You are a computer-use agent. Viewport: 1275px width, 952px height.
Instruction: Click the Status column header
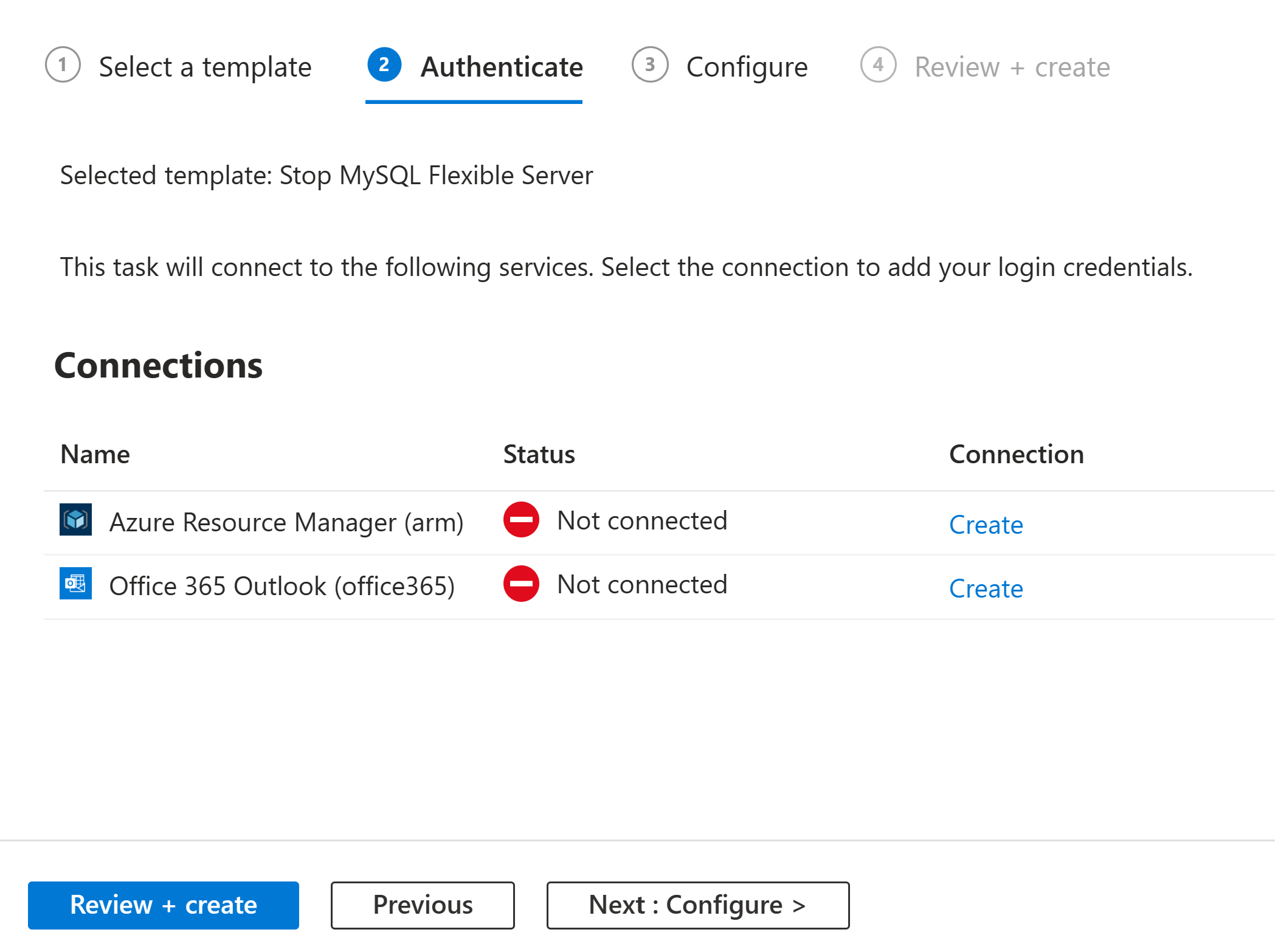539,454
